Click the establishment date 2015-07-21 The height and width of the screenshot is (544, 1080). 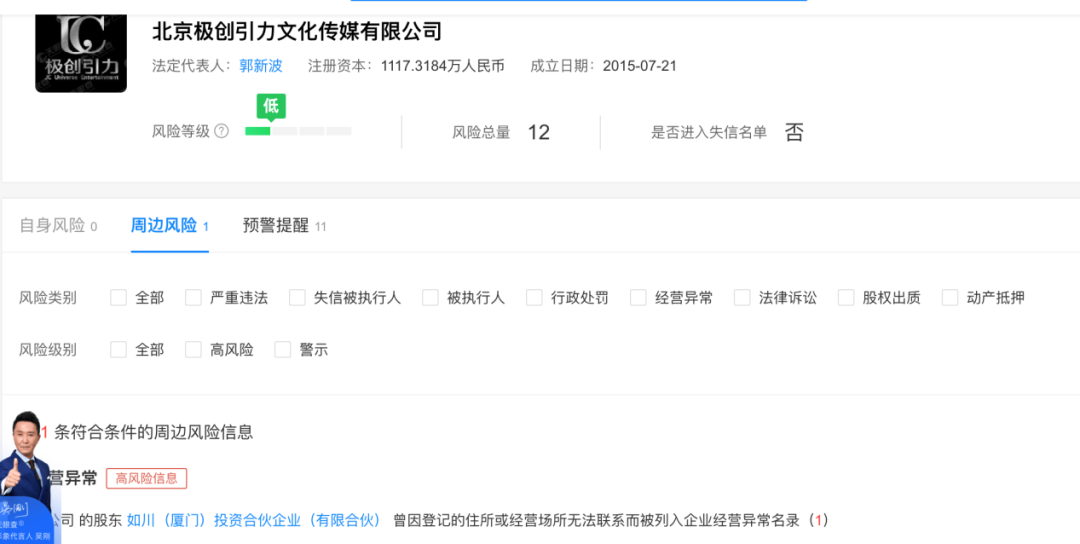coord(640,66)
